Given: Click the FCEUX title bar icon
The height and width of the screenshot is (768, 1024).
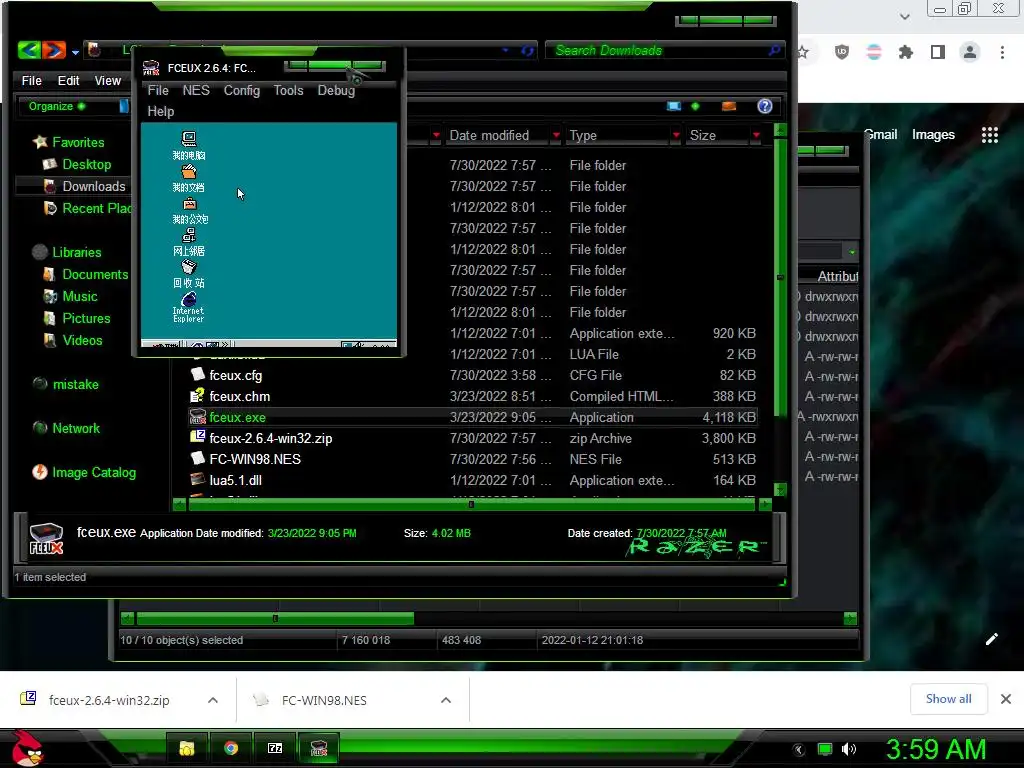Looking at the screenshot, I should pyautogui.click(x=151, y=67).
